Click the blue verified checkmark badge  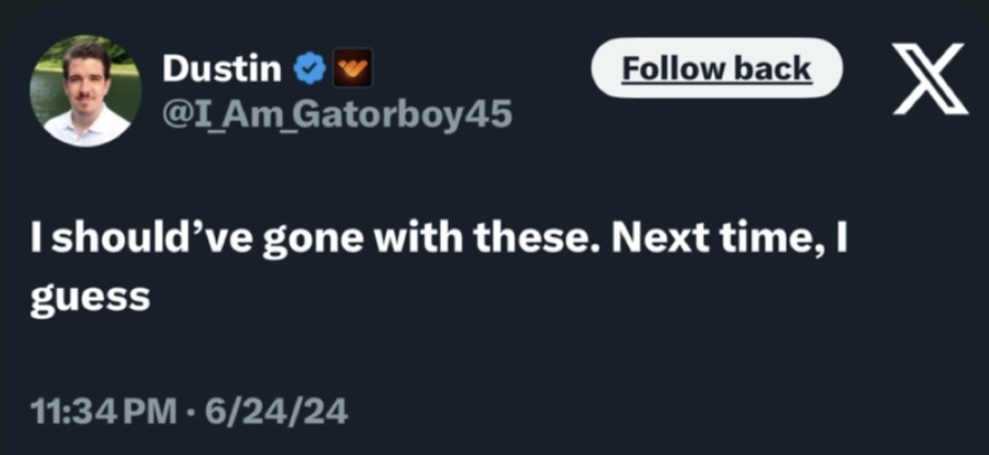coord(310,69)
